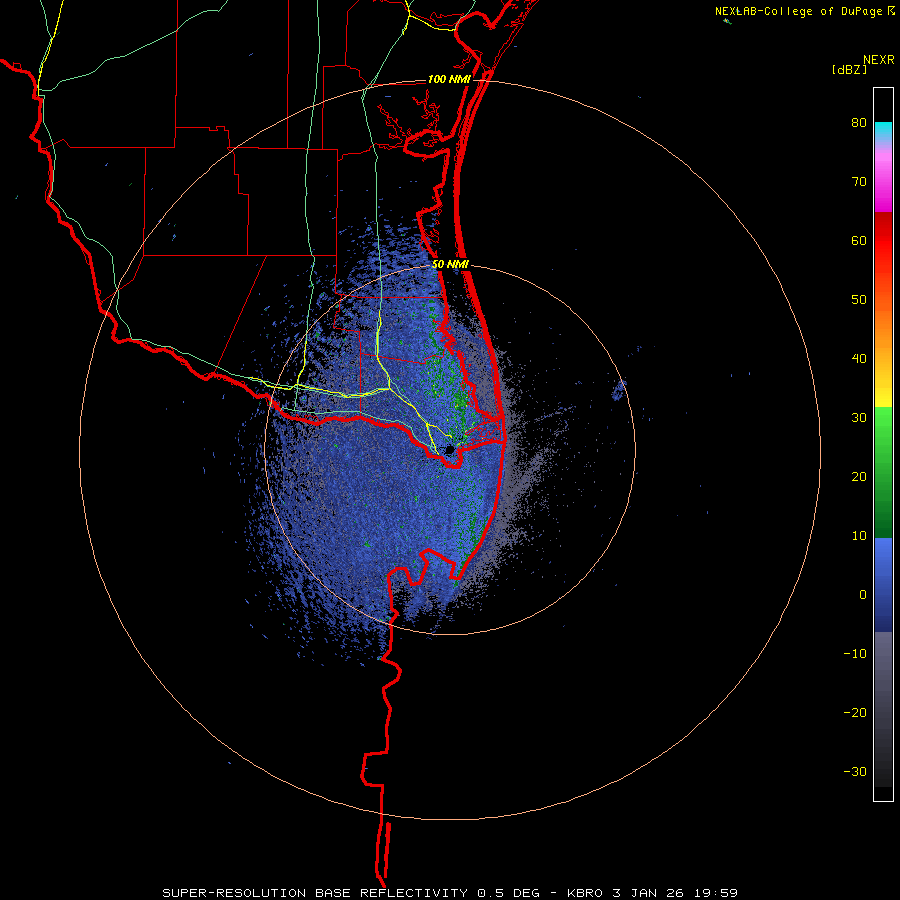900x900 pixels.
Task: Click the 100 NMI range ring label
Action: [449, 79]
